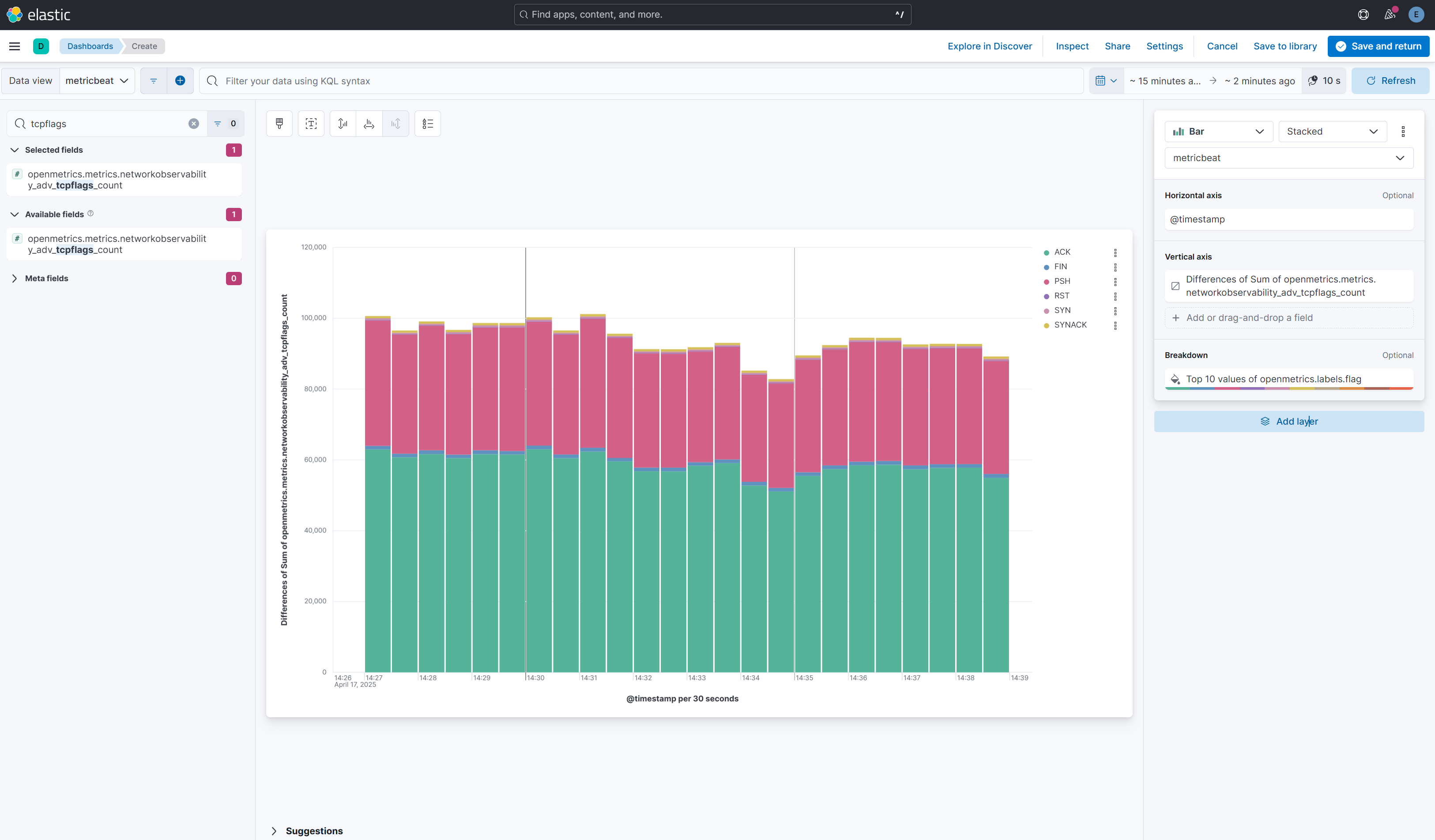Toggle the SYNACK legend series

pos(1070,324)
